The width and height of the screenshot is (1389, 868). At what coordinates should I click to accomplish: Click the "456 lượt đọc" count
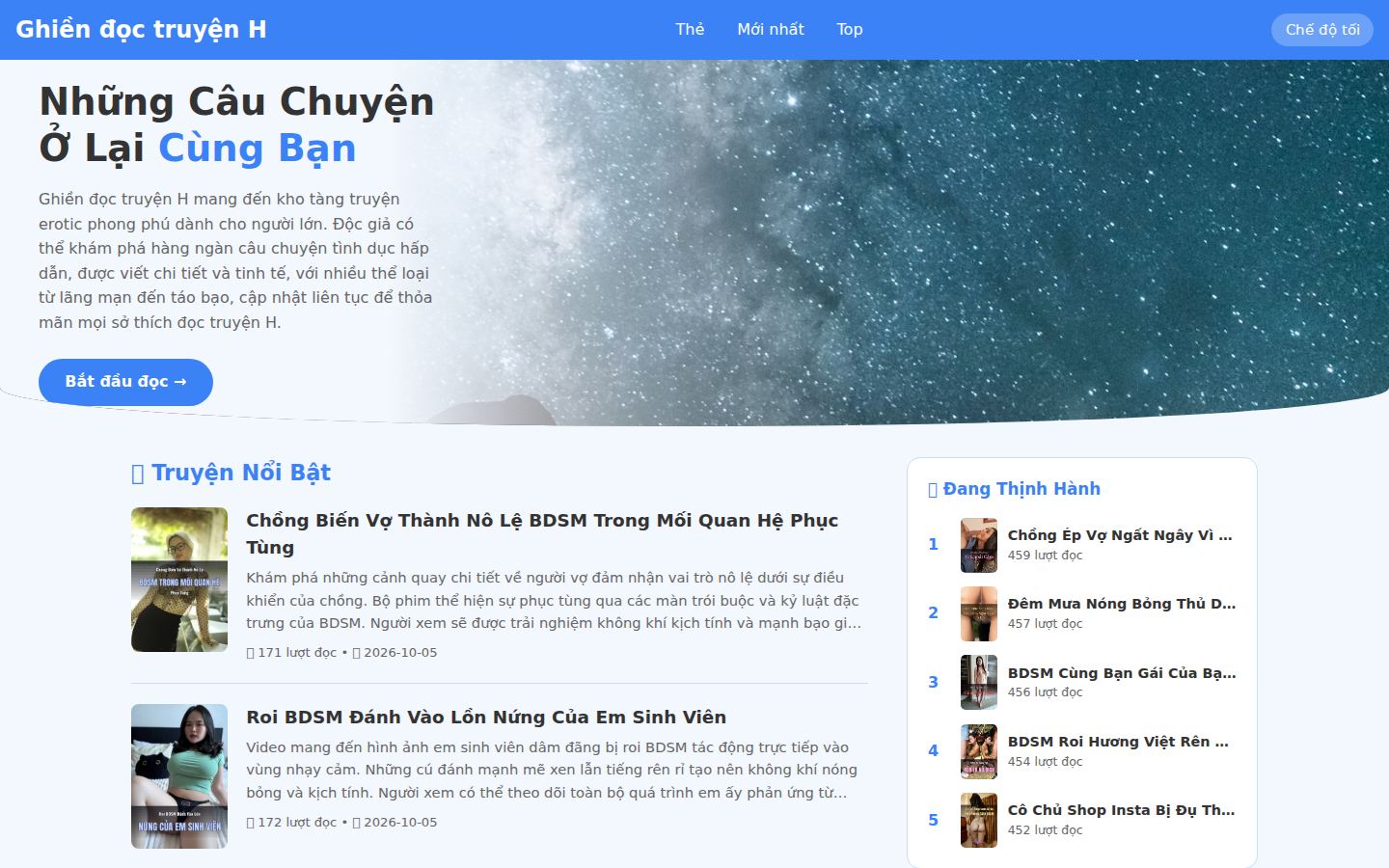click(x=1045, y=692)
